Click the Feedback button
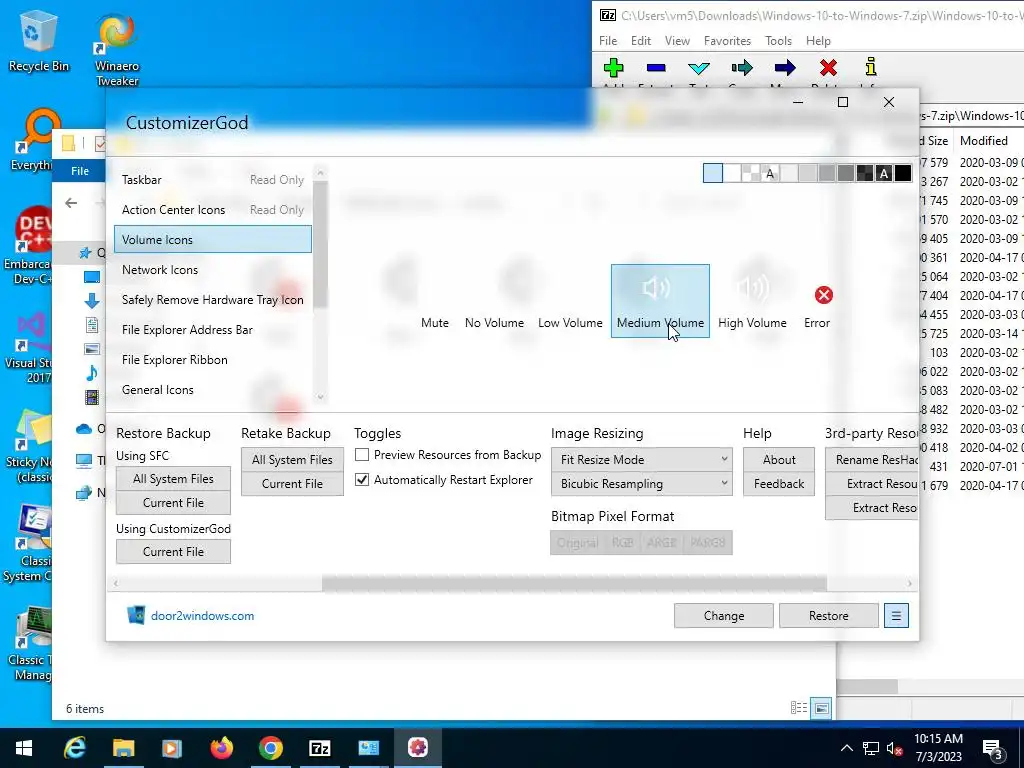The width and height of the screenshot is (1024, 768). coord(778,483)
